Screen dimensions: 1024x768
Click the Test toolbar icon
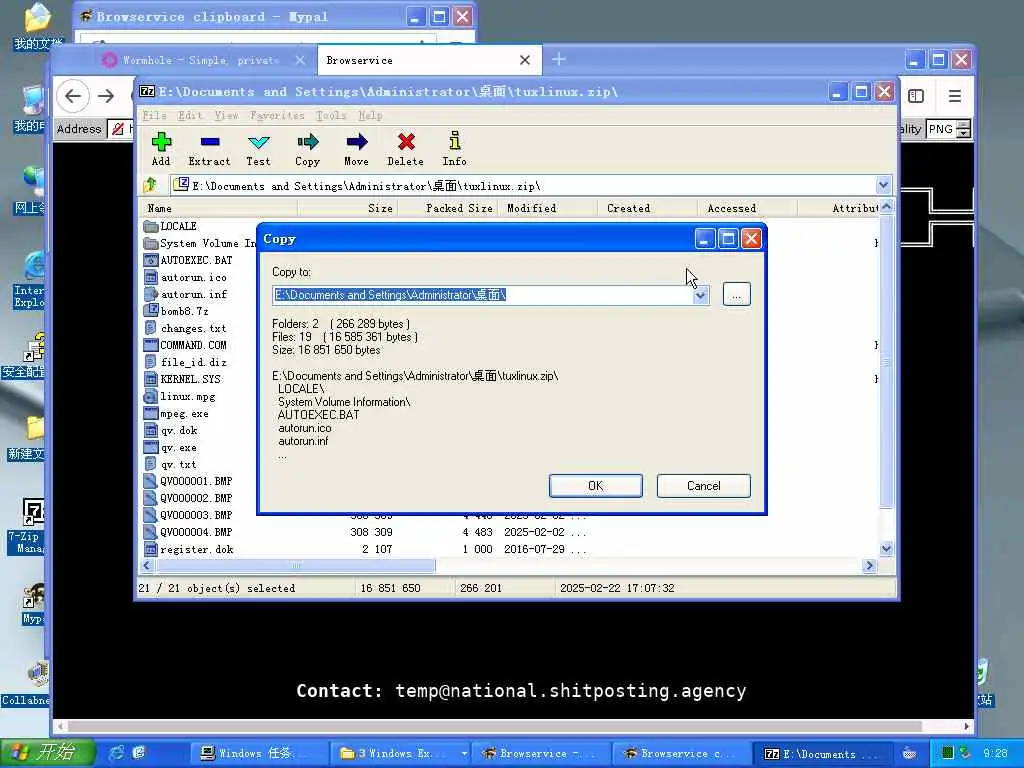[258, 150]
